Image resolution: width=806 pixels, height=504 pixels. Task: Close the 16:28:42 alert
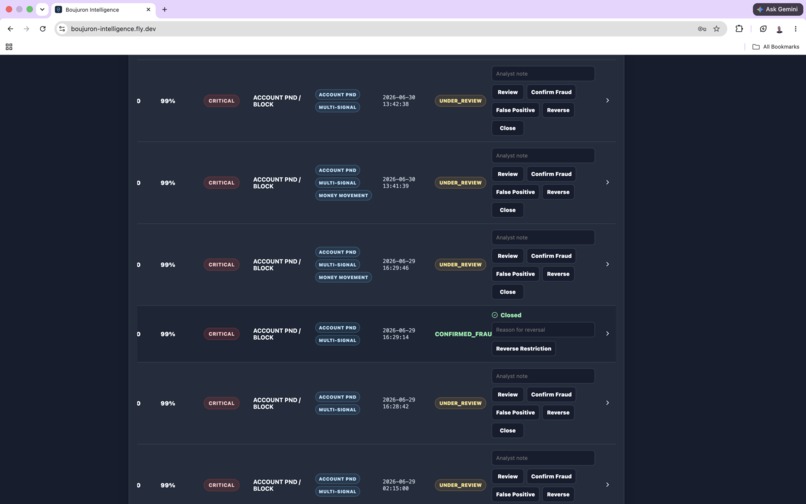click(507, 430)
